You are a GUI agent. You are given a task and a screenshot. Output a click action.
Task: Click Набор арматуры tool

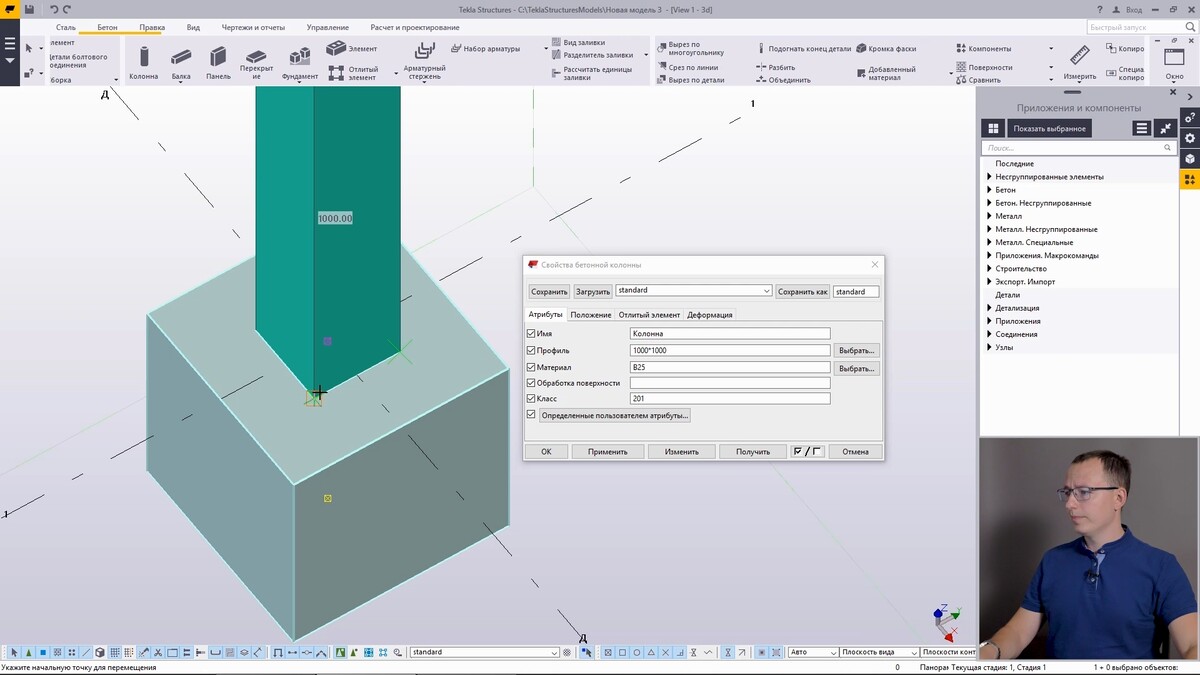pos(483,48)
